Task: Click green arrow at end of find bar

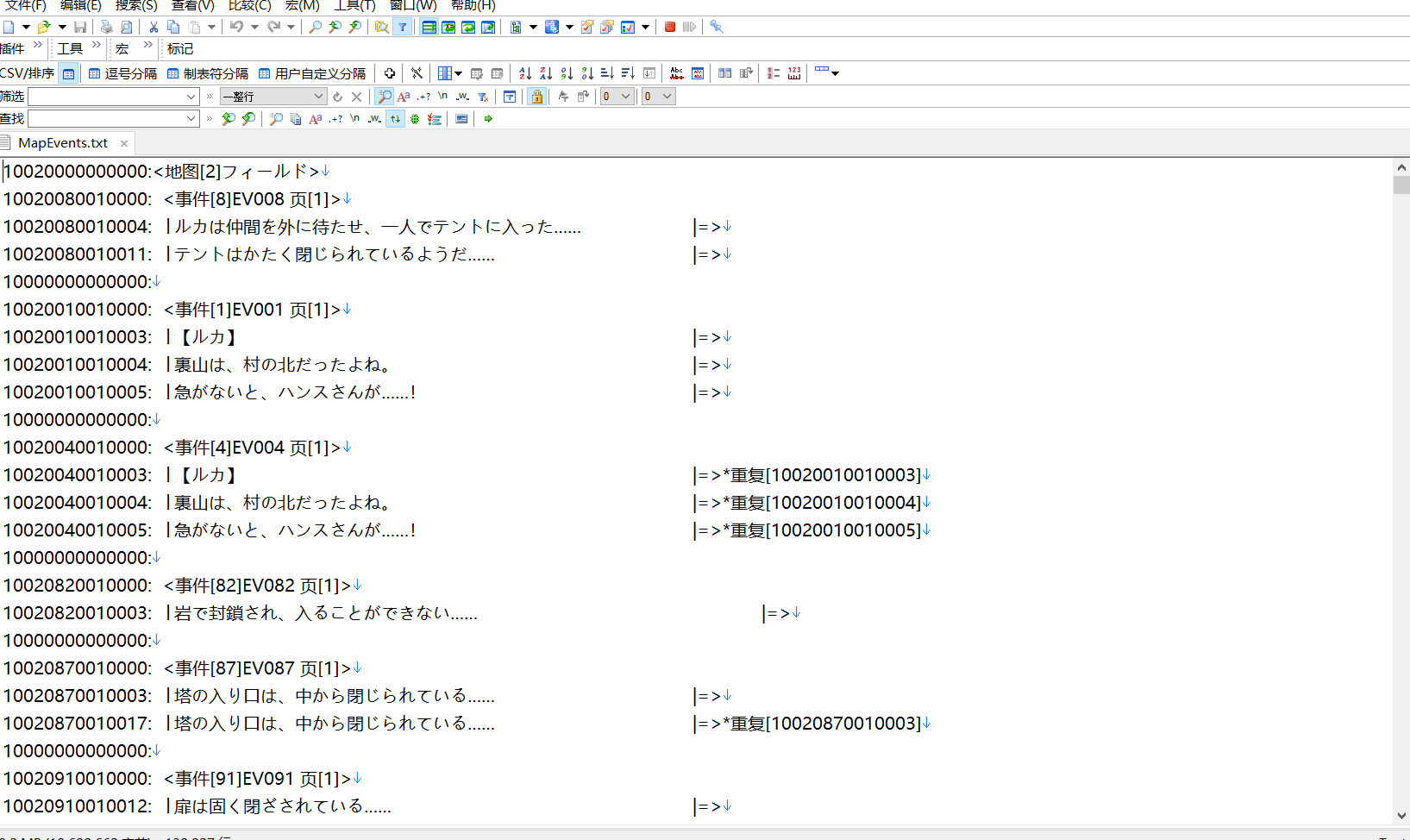Action: point(488,119)
